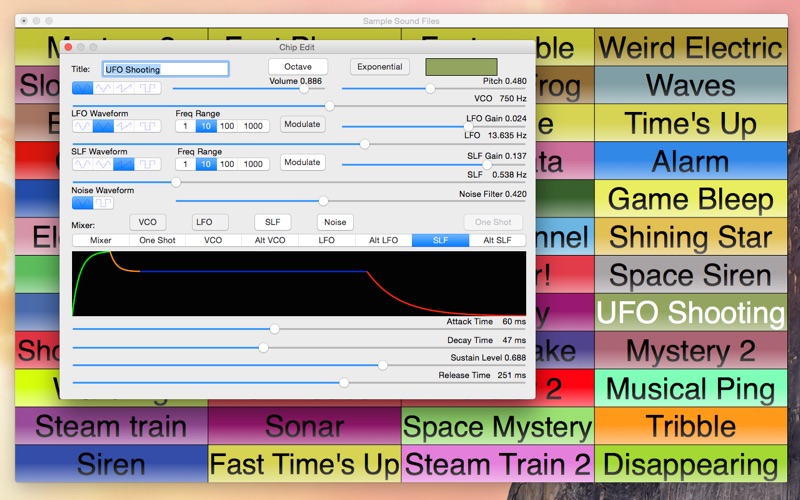
Task: Choose triangle for SLF Waveform
Action: point(103,164)
